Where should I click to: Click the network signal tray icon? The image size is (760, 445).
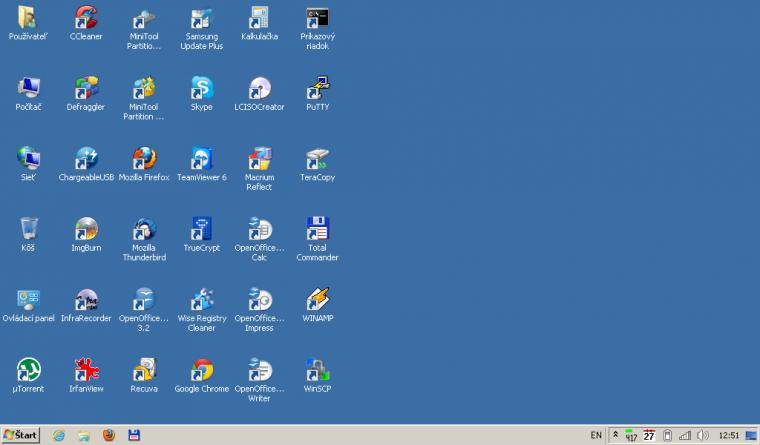685,435
